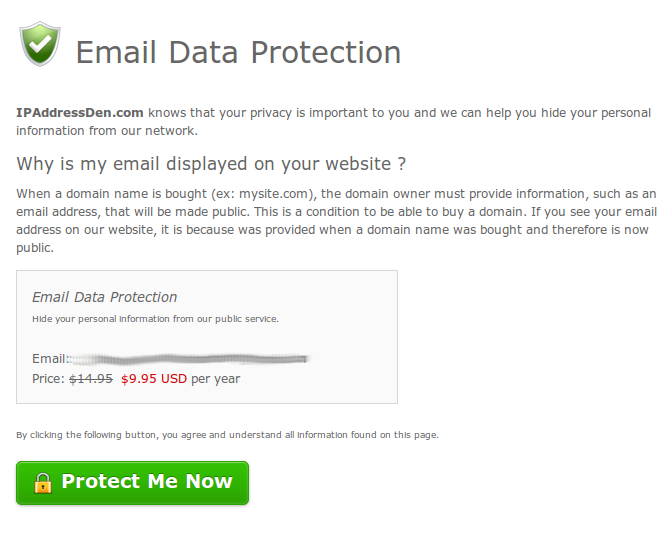Click the padlock icon on the button
This screenshot has width=667, height=539.
(x=43, y=483)
